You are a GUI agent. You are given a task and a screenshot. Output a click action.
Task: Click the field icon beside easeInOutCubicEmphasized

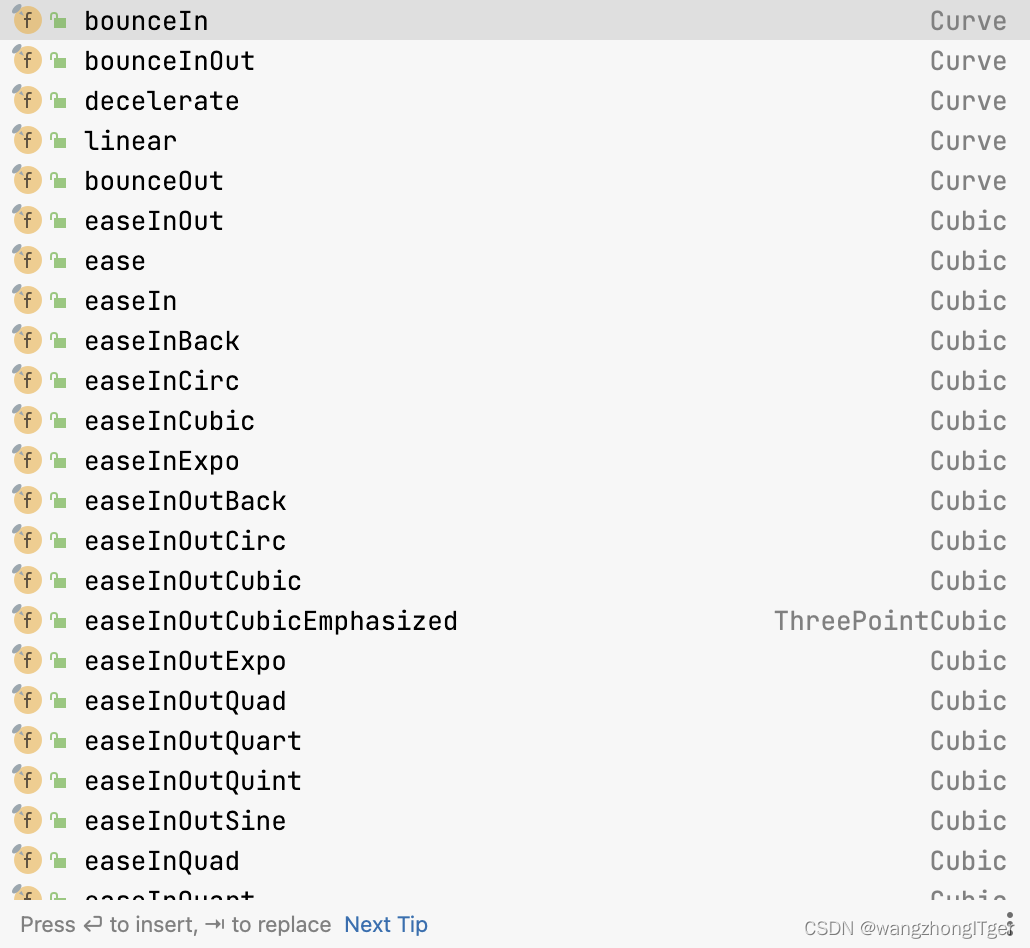click(27, 620)
